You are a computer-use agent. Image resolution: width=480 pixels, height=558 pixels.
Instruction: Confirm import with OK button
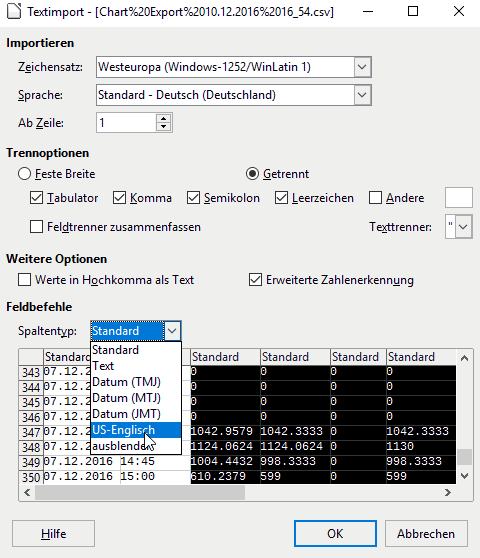pos(335,533)
